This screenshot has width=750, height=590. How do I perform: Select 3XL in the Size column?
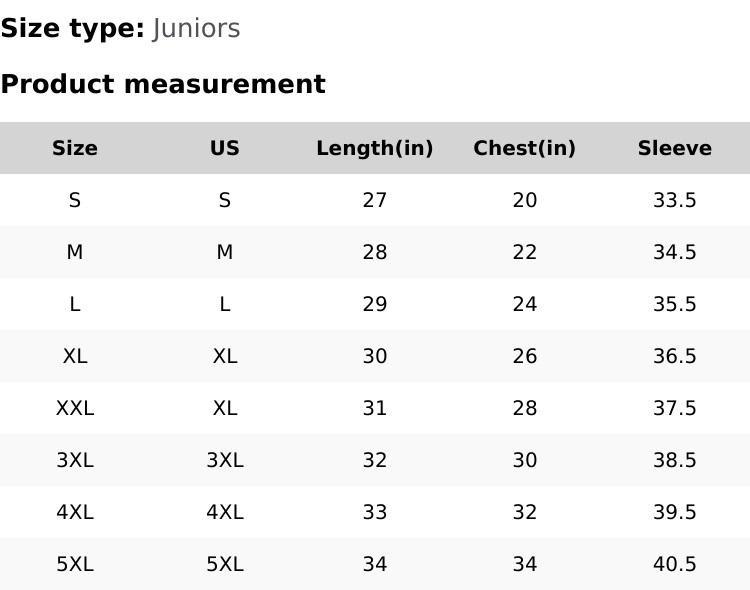pyautogui.click(x=75, y=460)
